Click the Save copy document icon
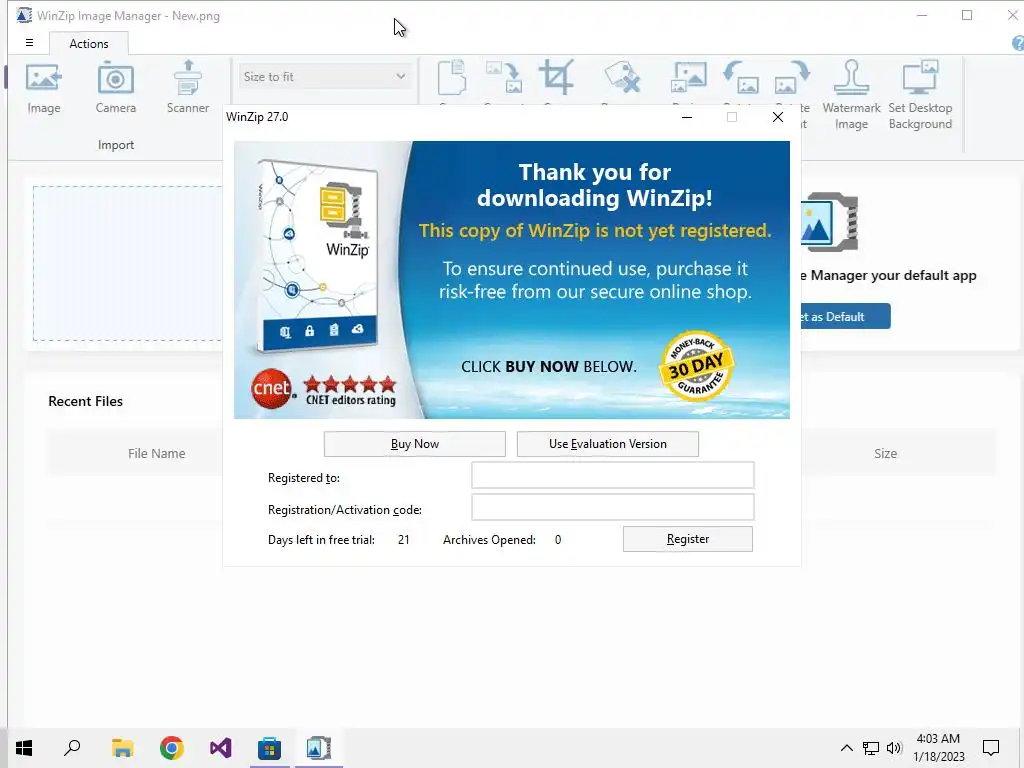 tap(451, 78)
